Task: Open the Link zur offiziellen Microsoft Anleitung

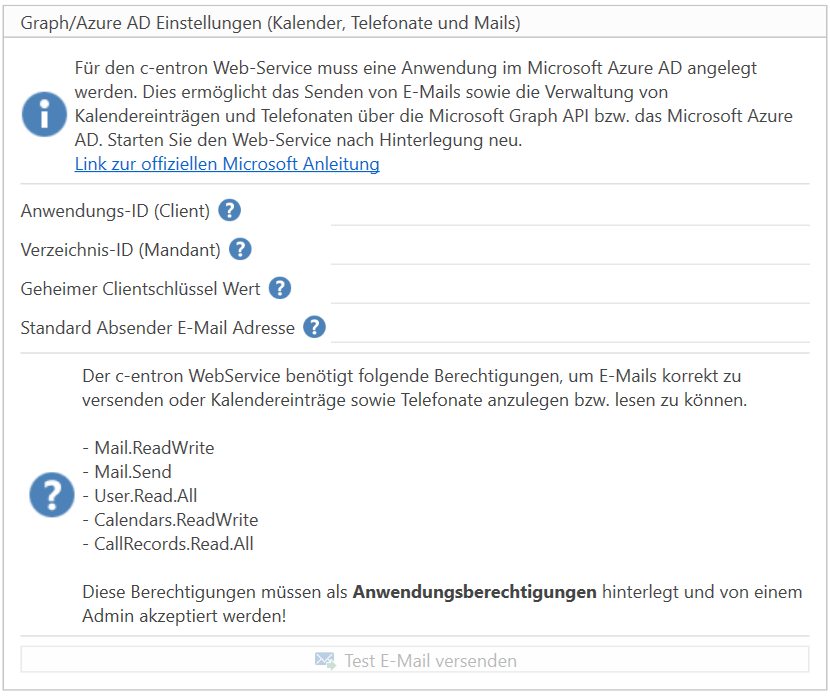Action: (x=227, y=164)
